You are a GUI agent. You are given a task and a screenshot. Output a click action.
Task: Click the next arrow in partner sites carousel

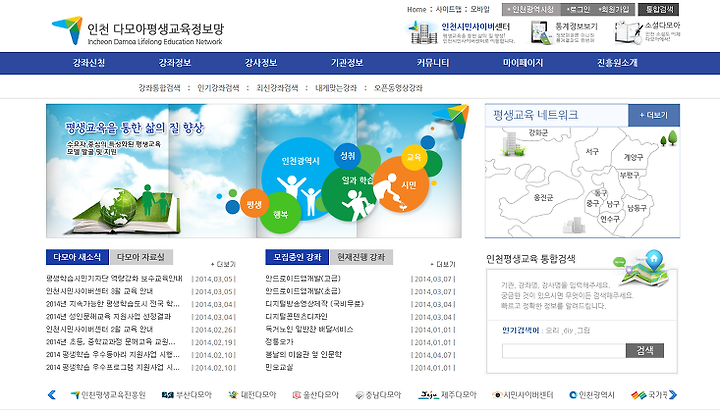(x=673, y=395)
